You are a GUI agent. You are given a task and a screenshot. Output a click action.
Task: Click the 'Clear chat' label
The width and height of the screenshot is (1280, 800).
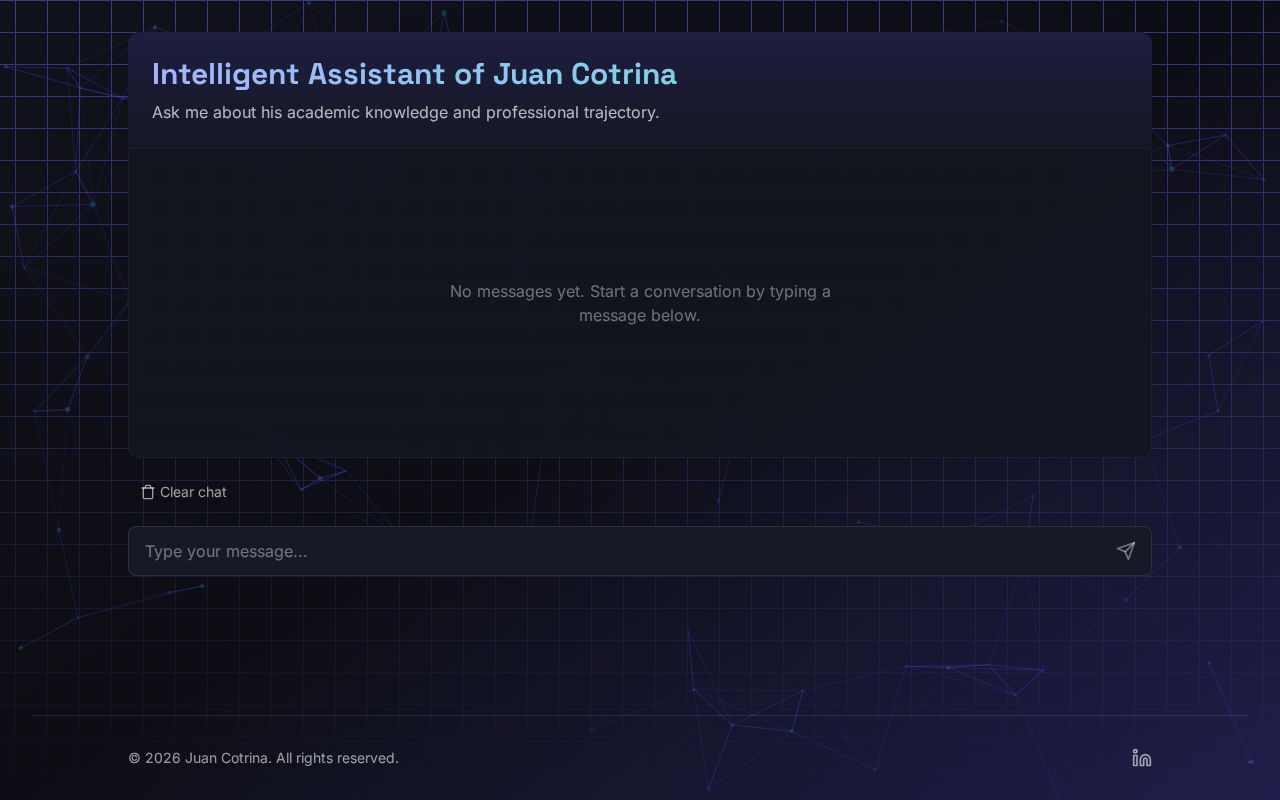coord(193,492)
